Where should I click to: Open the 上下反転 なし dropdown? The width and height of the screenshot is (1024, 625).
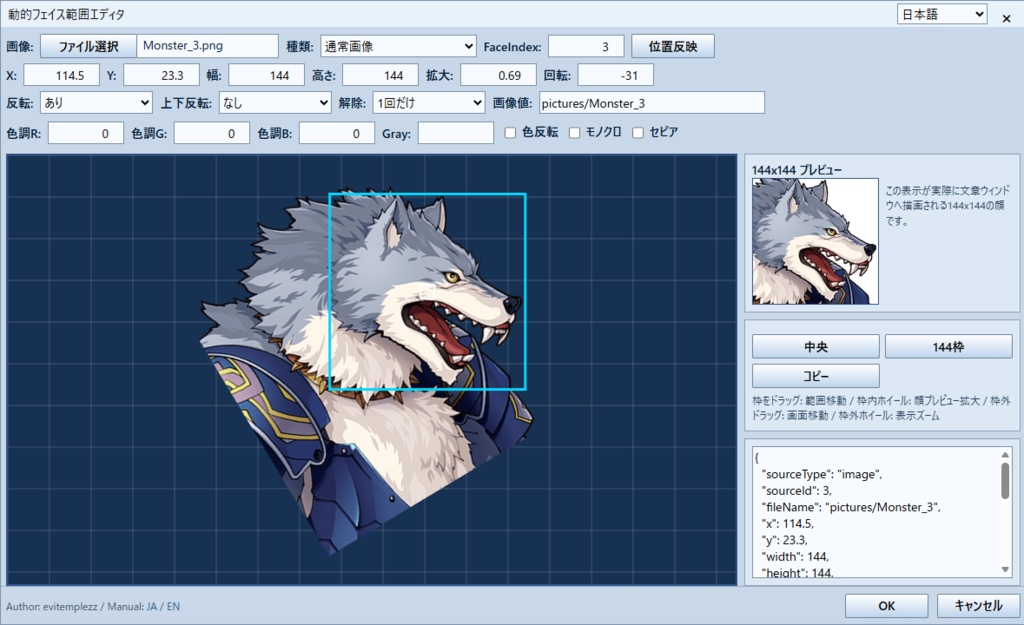coord(275,103)
